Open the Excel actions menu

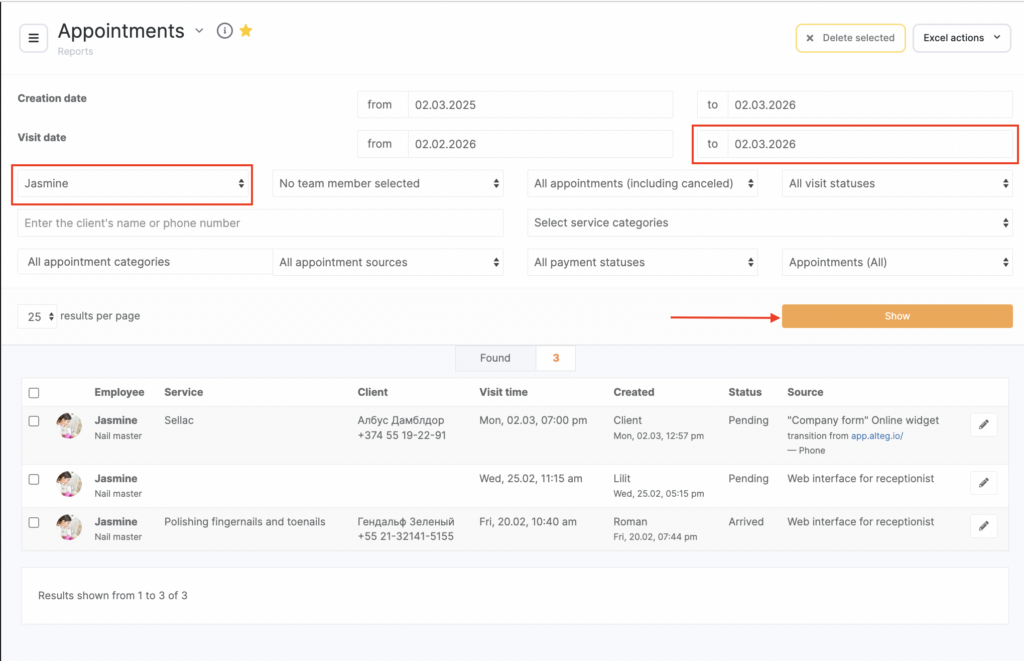click(x=961, y=38)
